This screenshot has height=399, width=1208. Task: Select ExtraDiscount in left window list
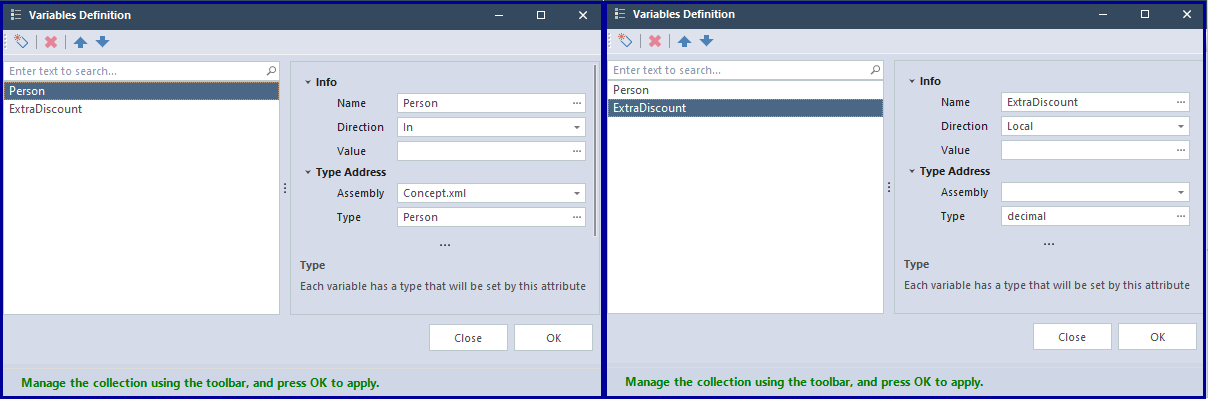141,109
